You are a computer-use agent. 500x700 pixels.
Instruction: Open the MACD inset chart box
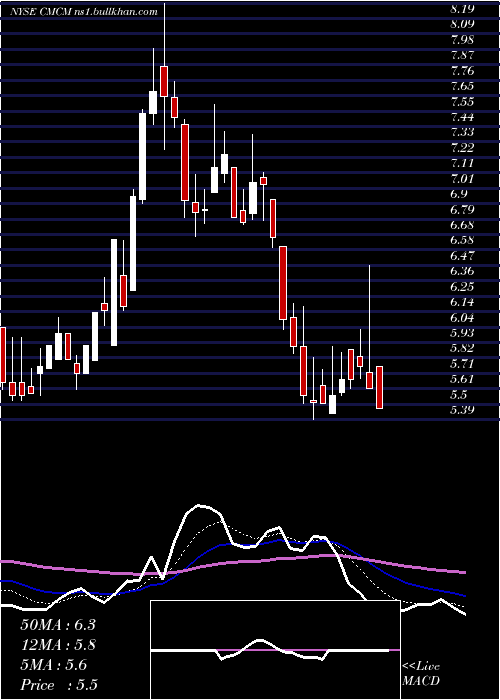pos(275,650)
